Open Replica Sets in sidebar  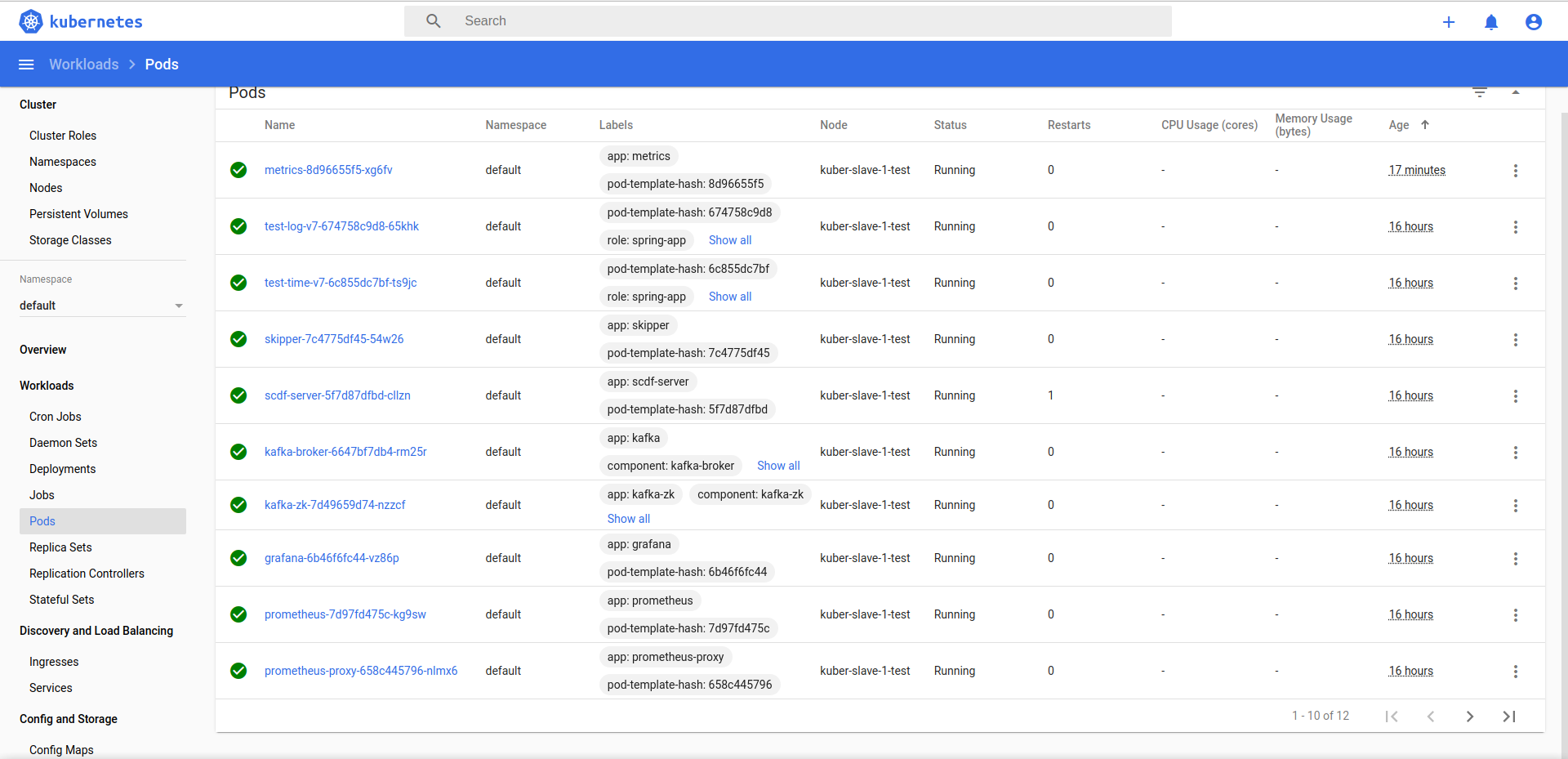click(x=60, y=547)
